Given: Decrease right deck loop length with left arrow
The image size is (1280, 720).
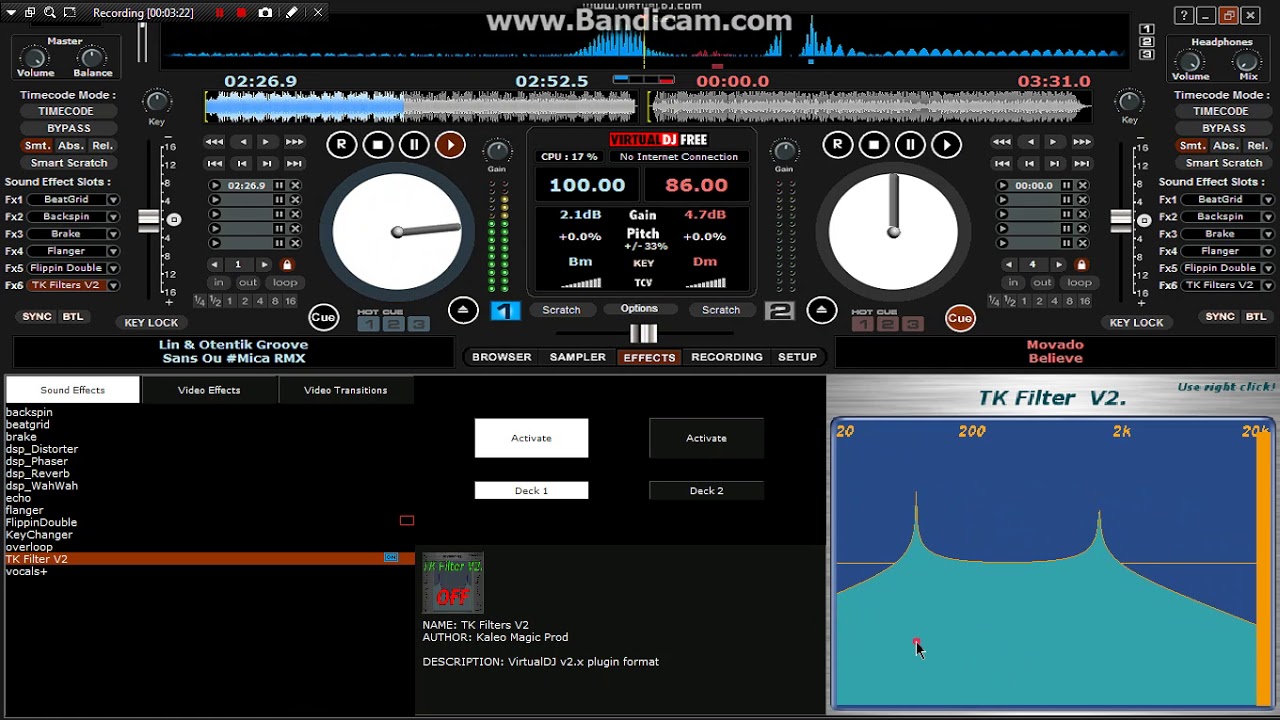Looking at the screenshot, I should [x=1009, y=265].
